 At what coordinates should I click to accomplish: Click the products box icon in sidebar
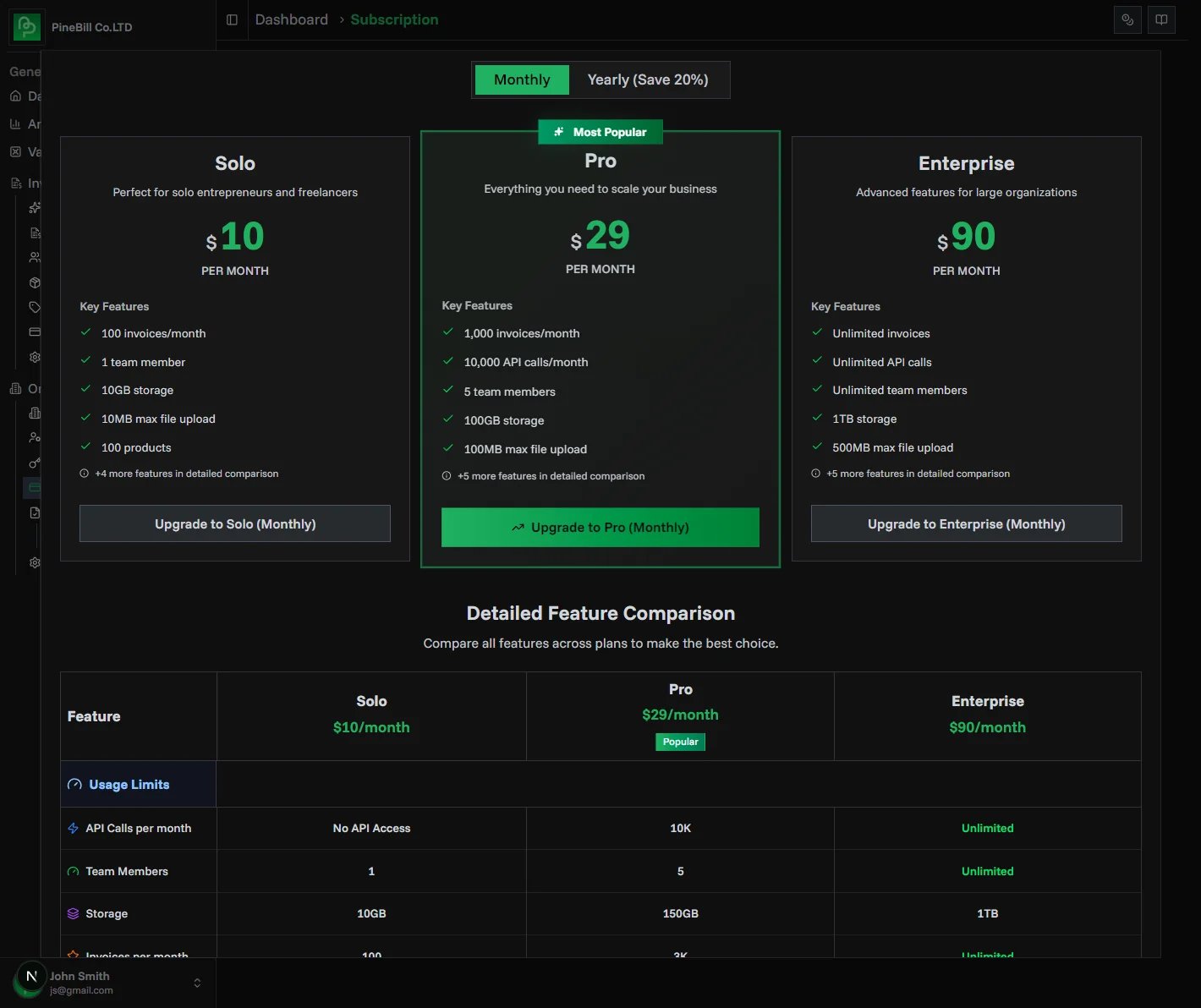(35, 282)
